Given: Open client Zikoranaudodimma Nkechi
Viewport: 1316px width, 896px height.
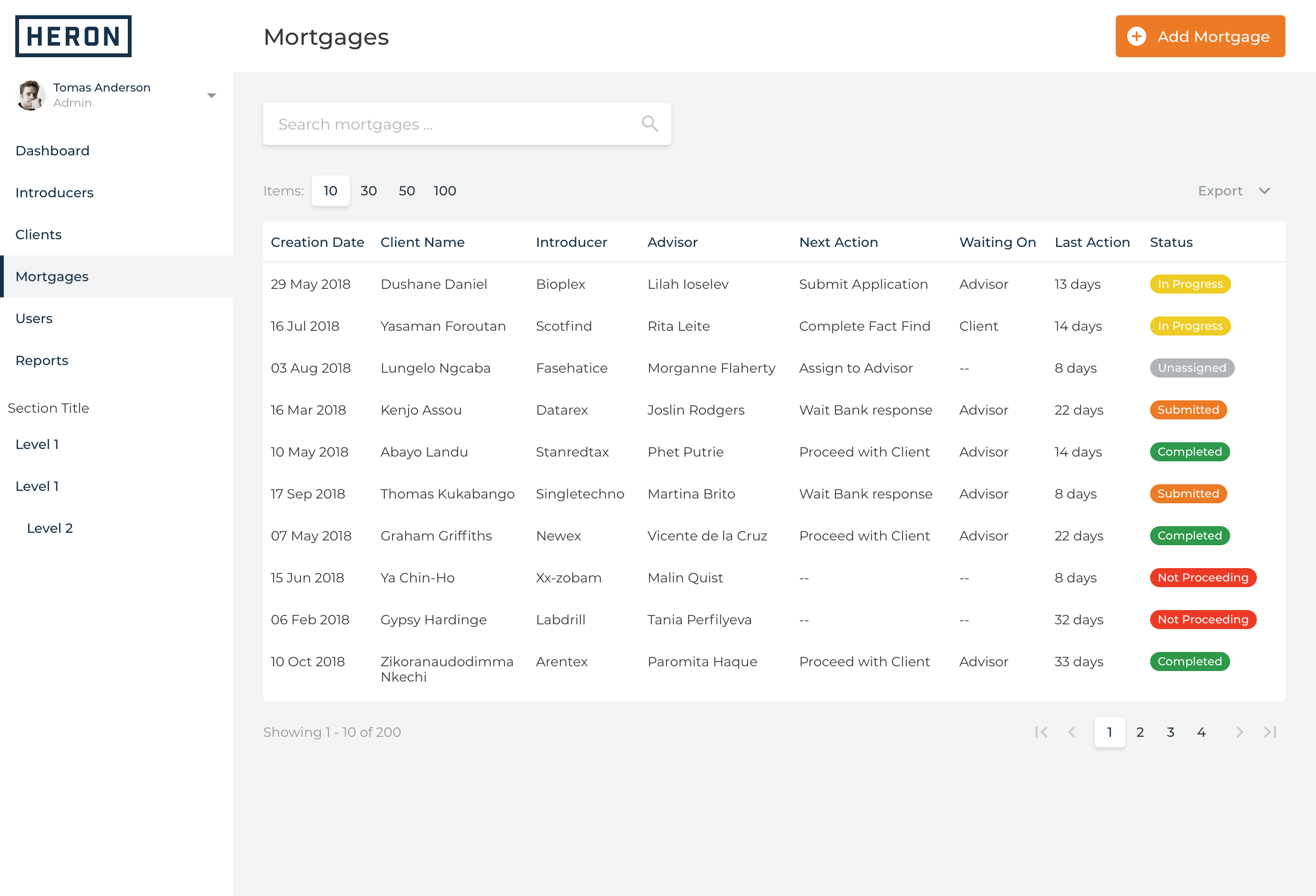Looking at the screenshot, I should click(447, 669).
